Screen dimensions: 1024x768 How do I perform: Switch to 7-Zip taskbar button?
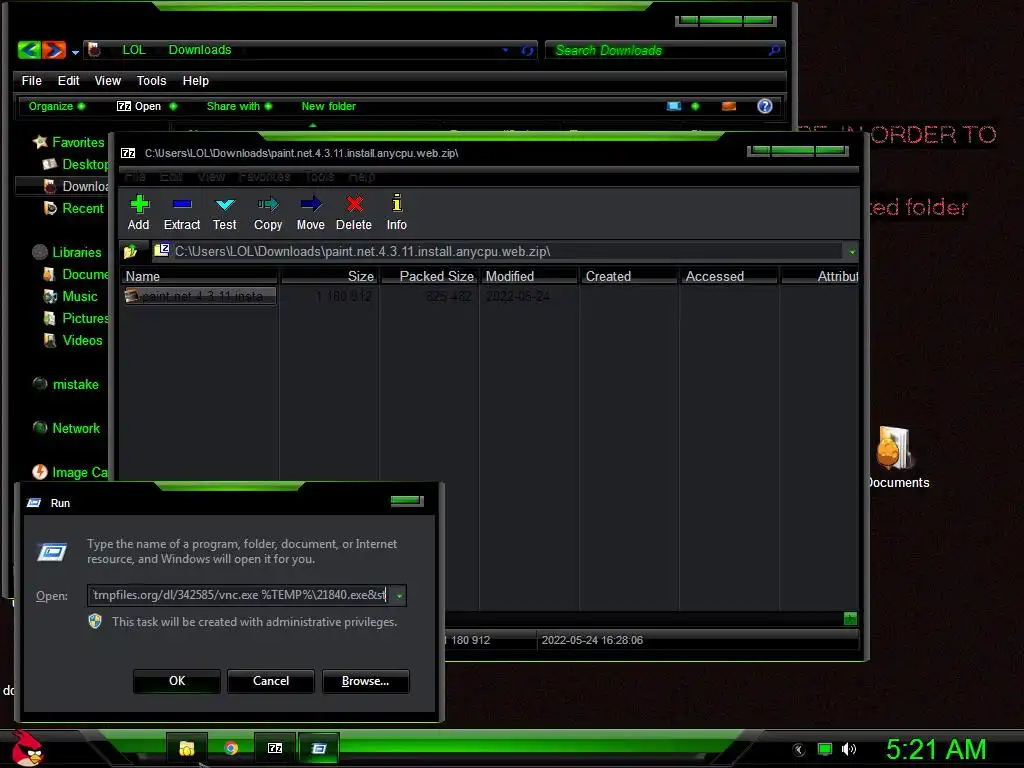pos(275,748)
